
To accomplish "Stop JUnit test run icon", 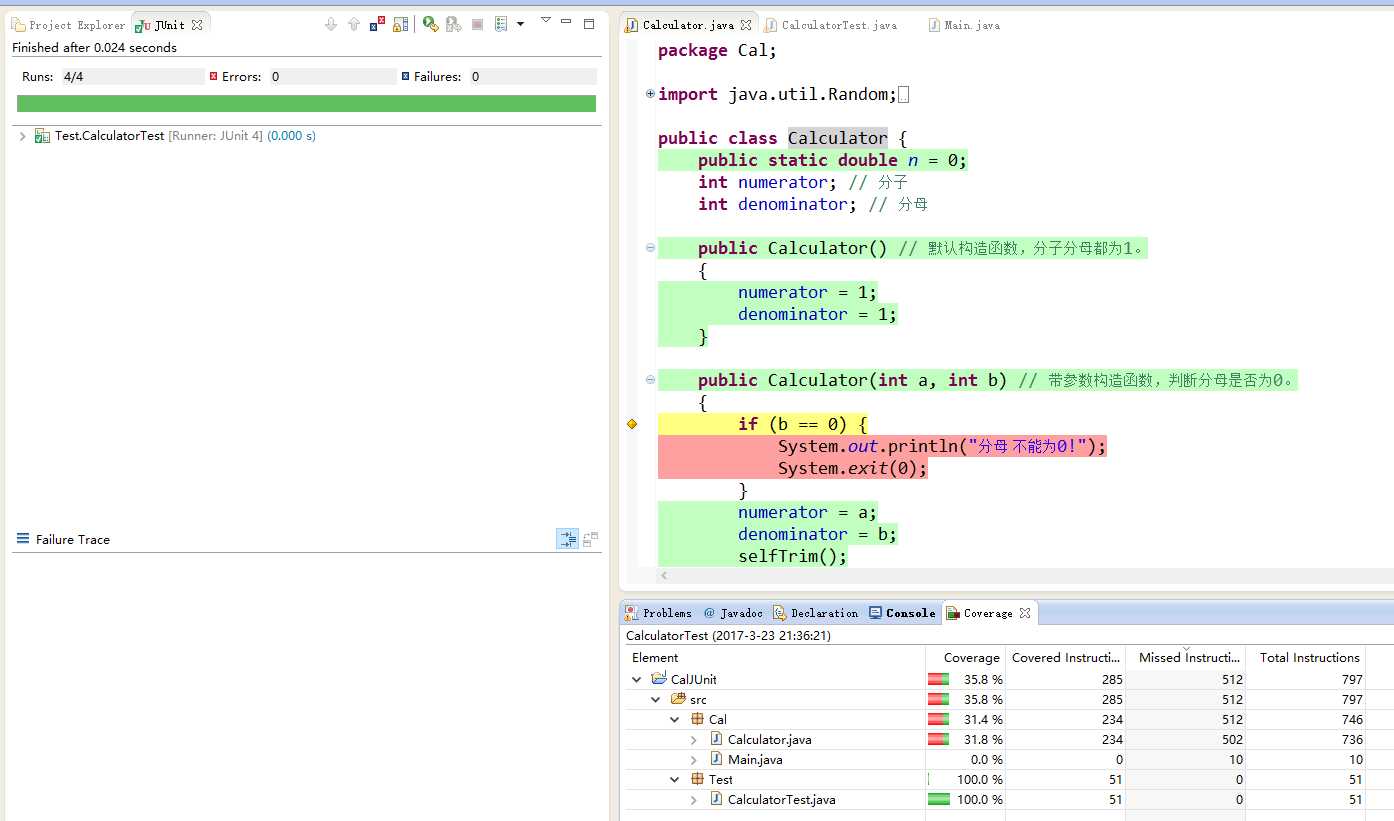I will point(477,24).
